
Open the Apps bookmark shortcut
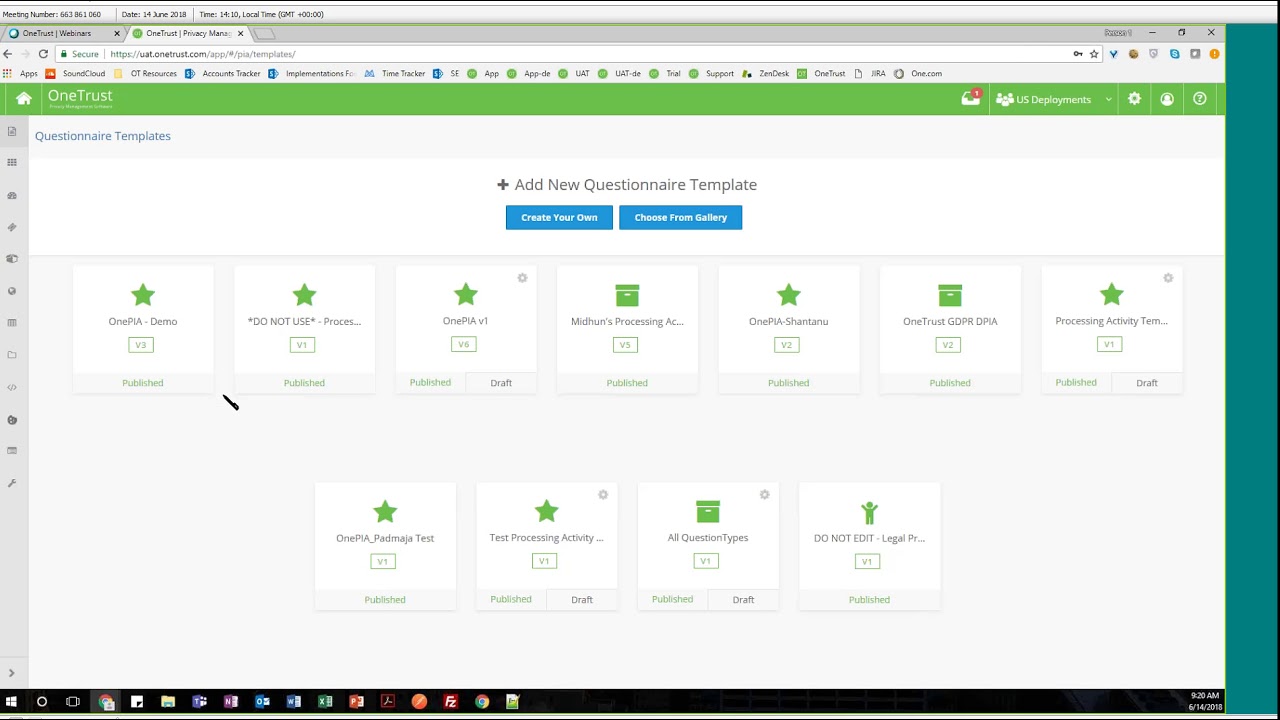coord(21,73)
